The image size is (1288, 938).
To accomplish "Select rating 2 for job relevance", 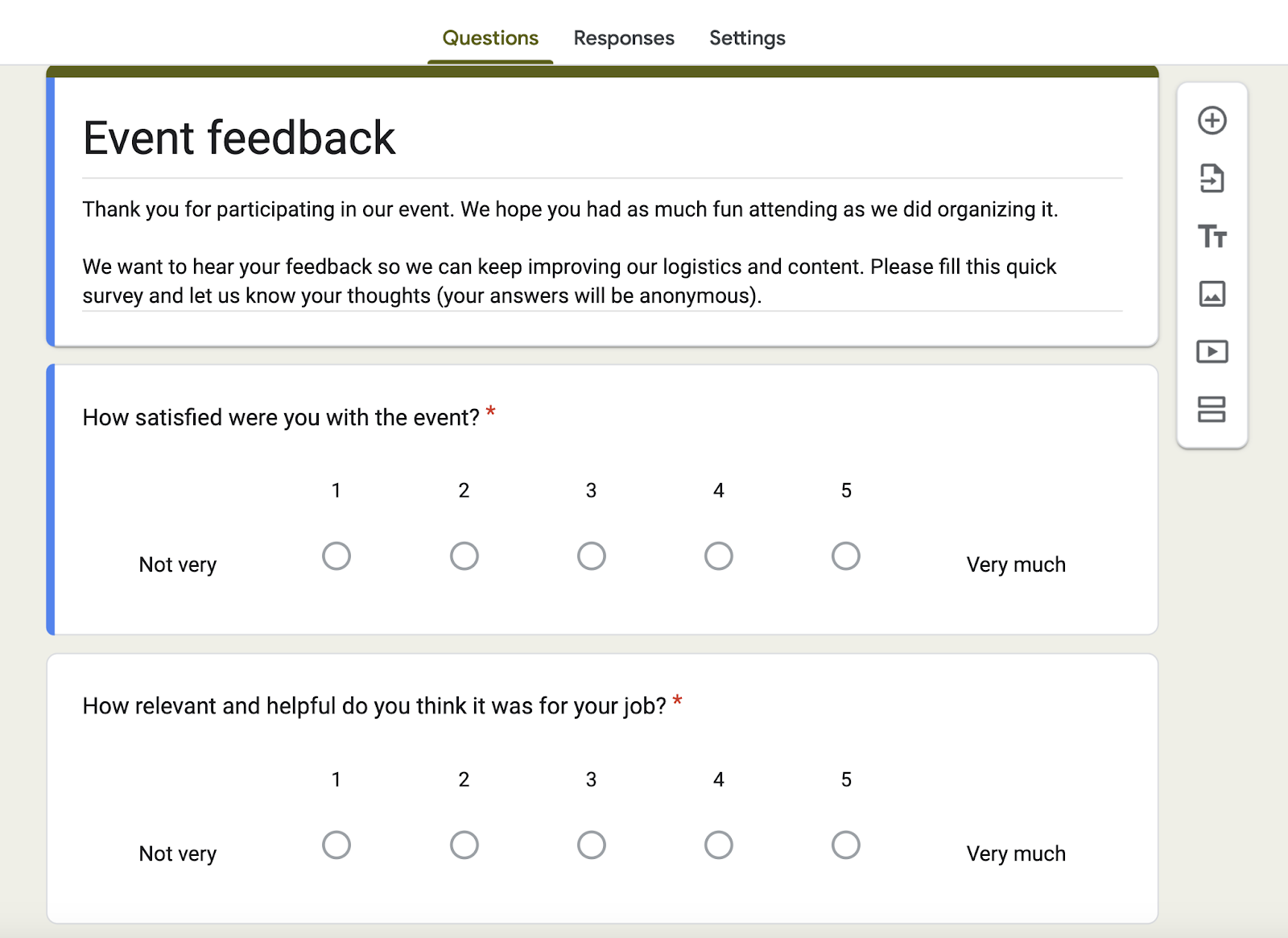I will click(x=464, y=845).
